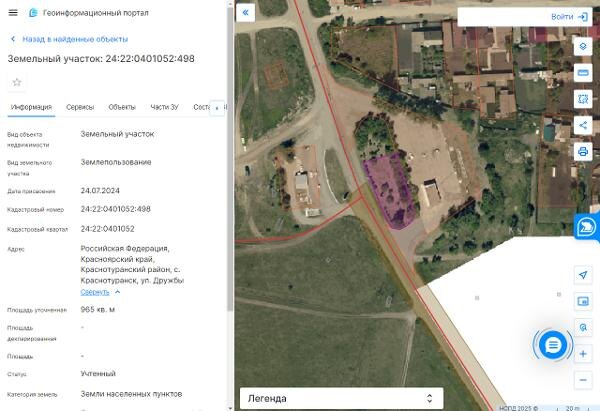Click the Земельный участок type value
This screenshot has width=600, height=411.
(x=117, y=134)
